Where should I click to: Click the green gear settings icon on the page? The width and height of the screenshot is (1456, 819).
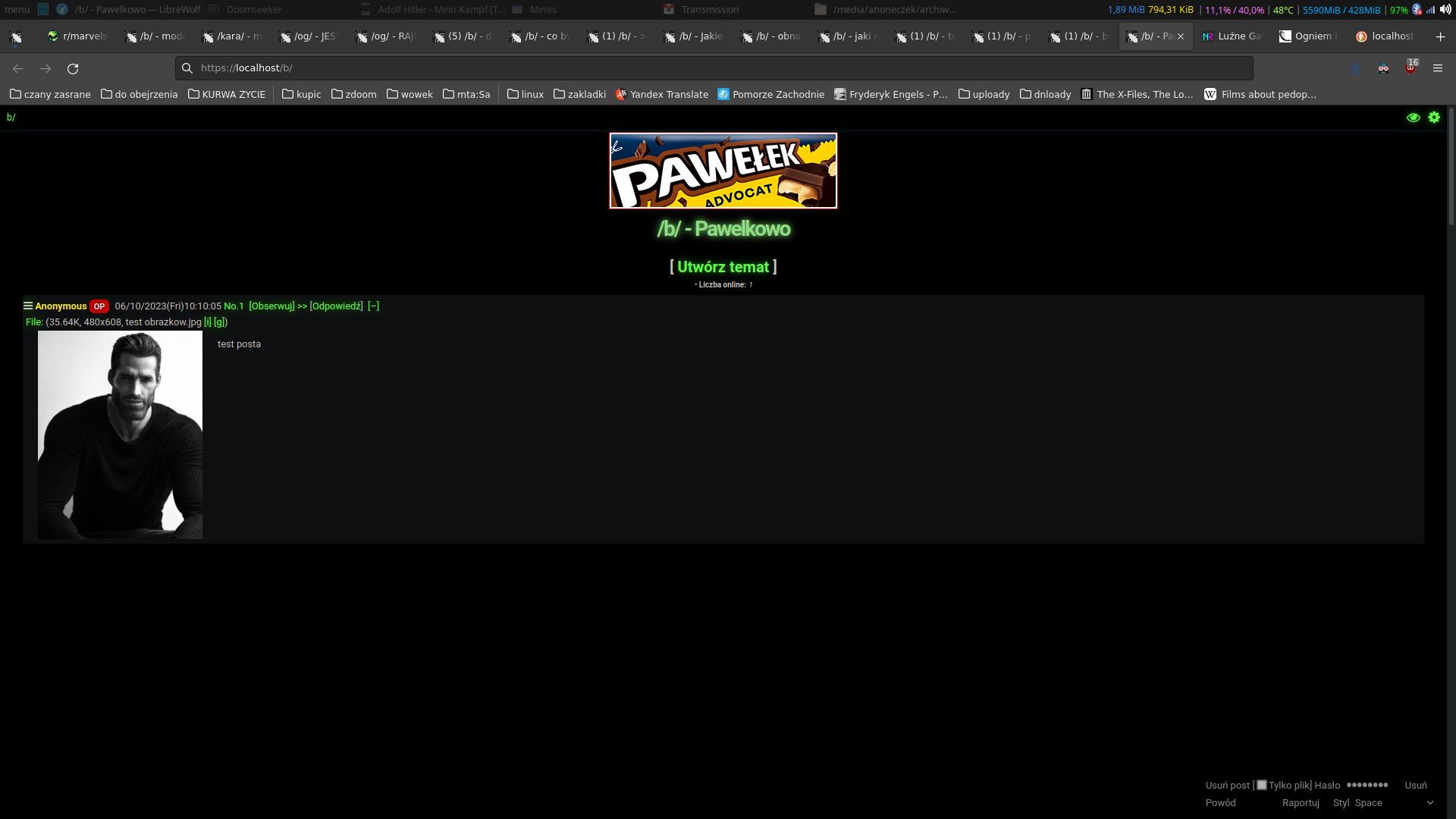pyautogui.click(x=1434, y=118)
